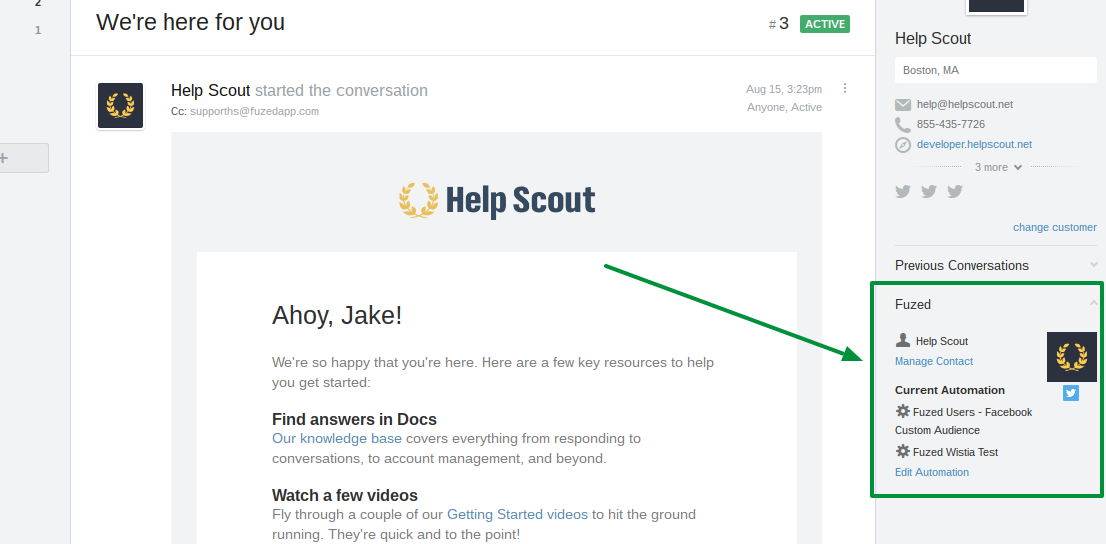Click the blue Twitter badge under Fuzed avatar
Image resolution: width=1106 pixels, height=544 pixels.
click(x=1071, y=393)
